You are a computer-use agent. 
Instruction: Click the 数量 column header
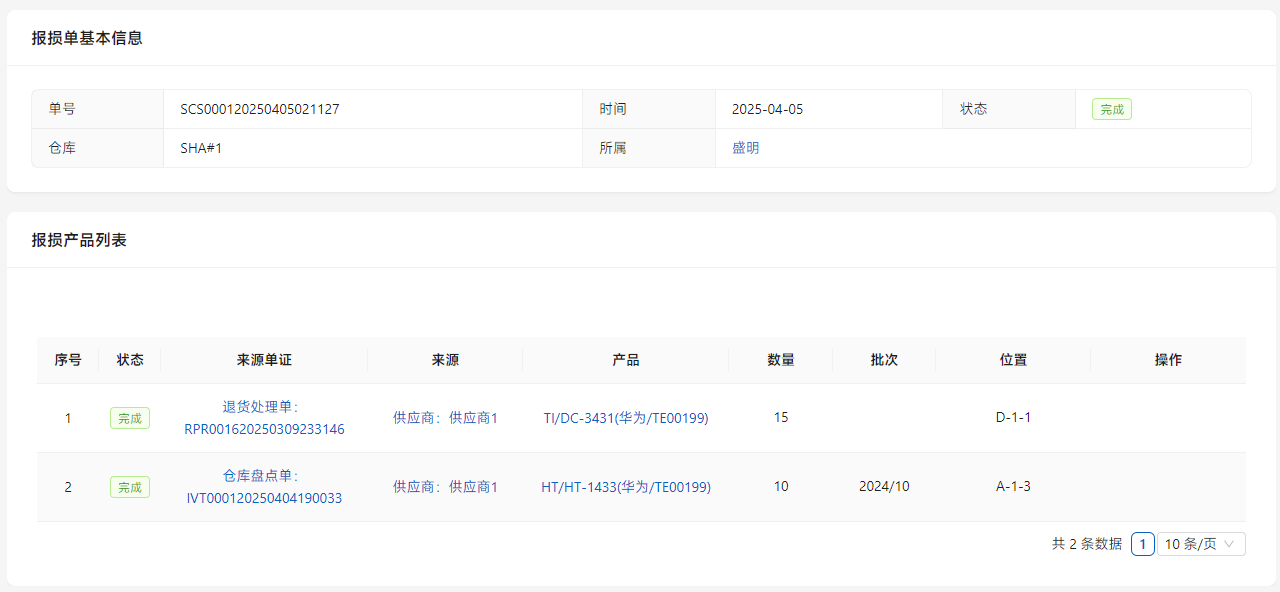(781, 360)
